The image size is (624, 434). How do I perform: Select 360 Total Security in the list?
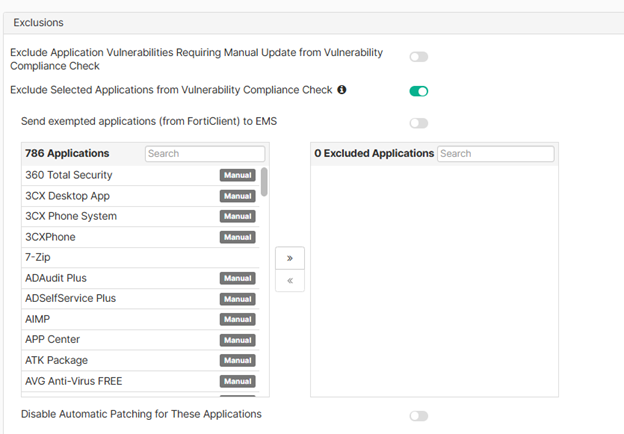(x=140, y=175)
